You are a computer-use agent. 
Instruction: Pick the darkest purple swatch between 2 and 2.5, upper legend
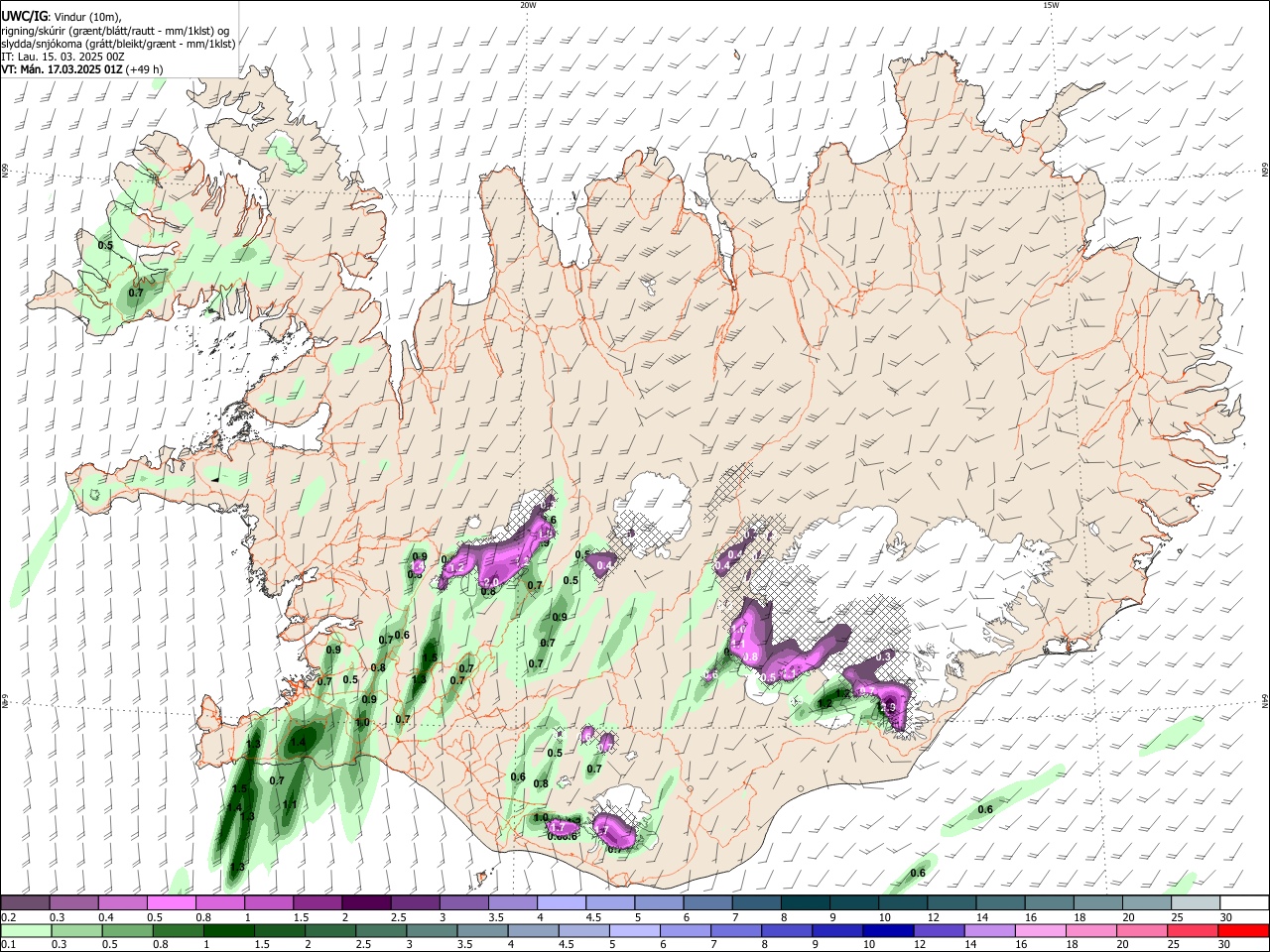(x=366, y=902)
